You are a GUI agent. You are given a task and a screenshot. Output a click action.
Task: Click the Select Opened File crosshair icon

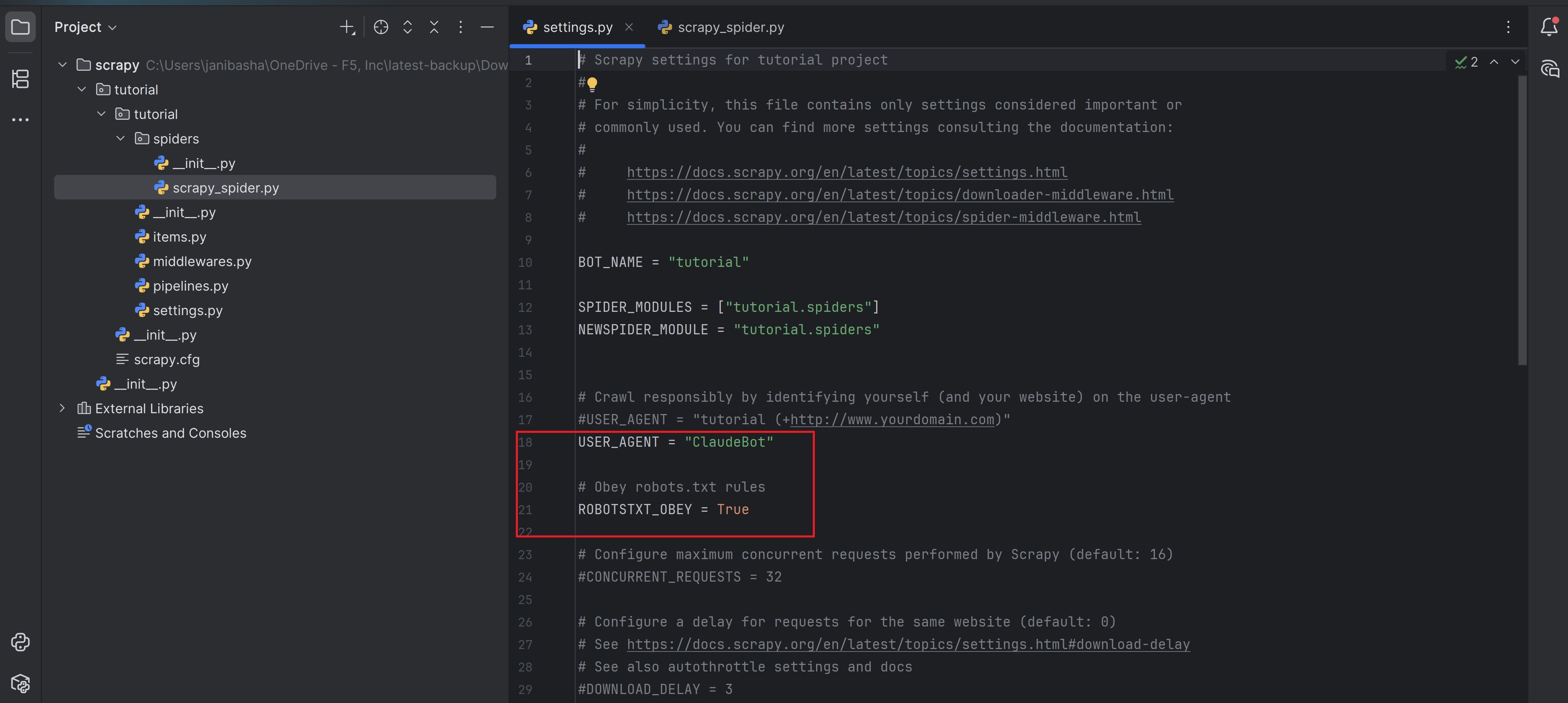(380, 27)
